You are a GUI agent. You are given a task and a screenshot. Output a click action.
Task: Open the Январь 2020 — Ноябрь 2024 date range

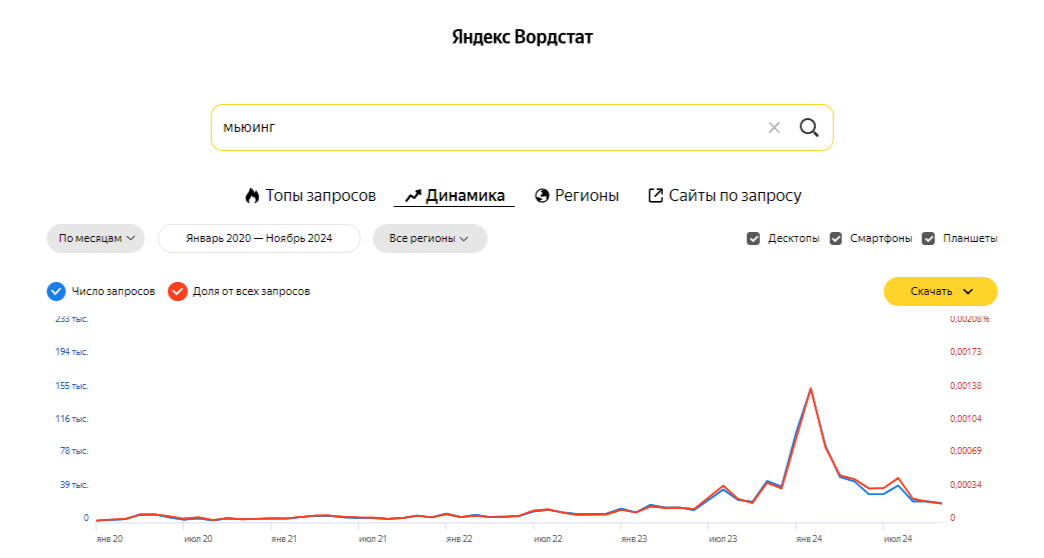tap(259, 238)
